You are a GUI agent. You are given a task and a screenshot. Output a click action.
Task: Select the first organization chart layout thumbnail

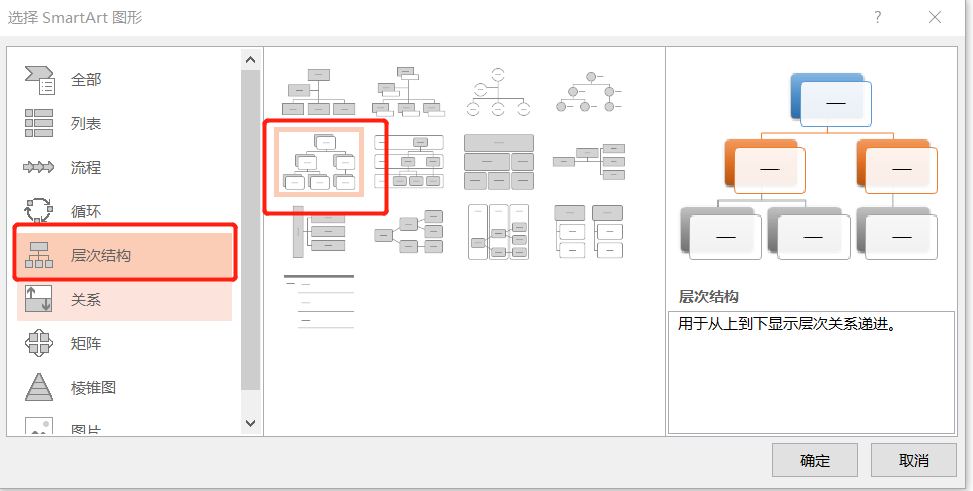click(x=318, y=92)
